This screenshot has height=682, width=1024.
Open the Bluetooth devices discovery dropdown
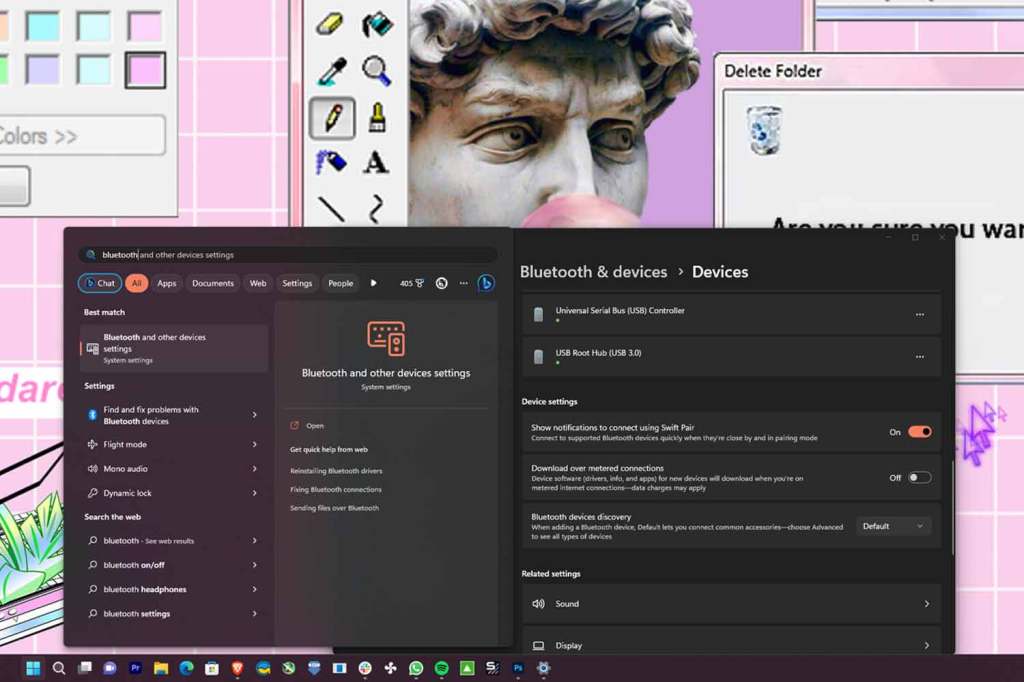click(x=893, y=526)
